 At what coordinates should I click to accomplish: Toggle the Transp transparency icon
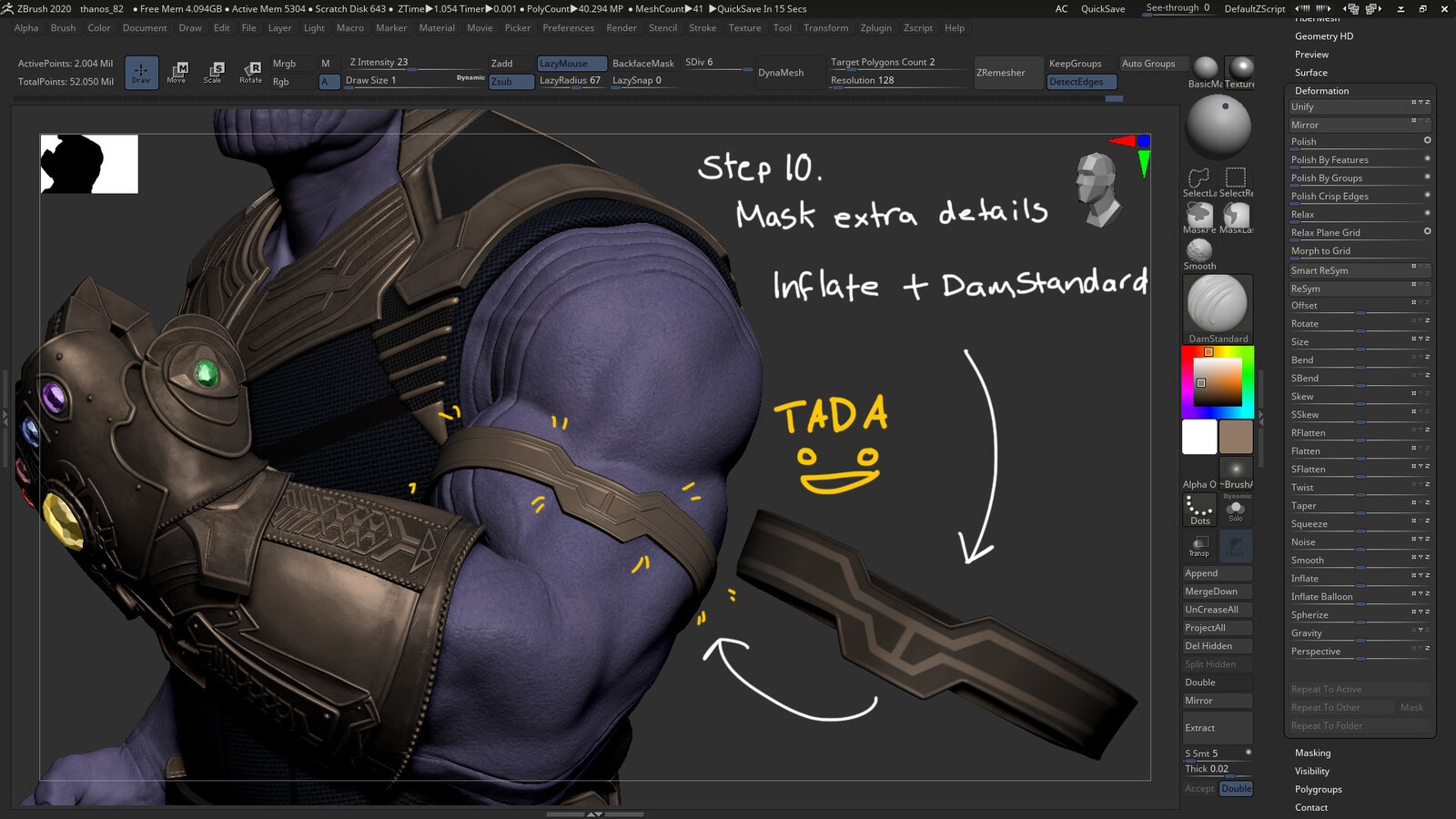click(1199, 546)
